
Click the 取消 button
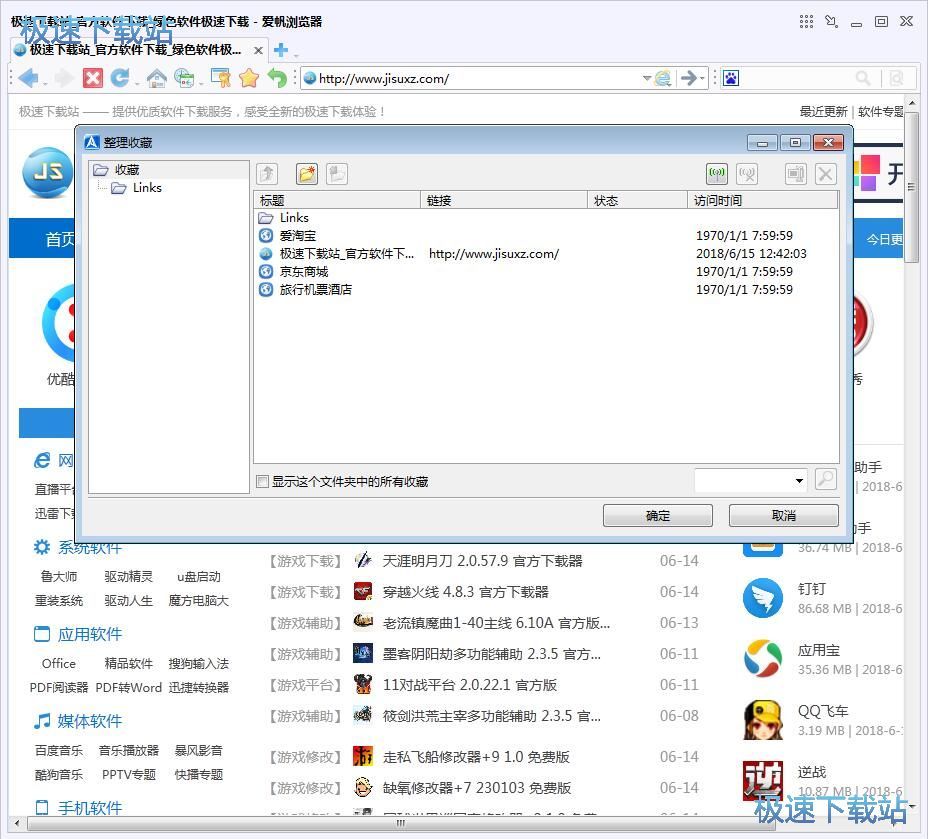(784, 515)
